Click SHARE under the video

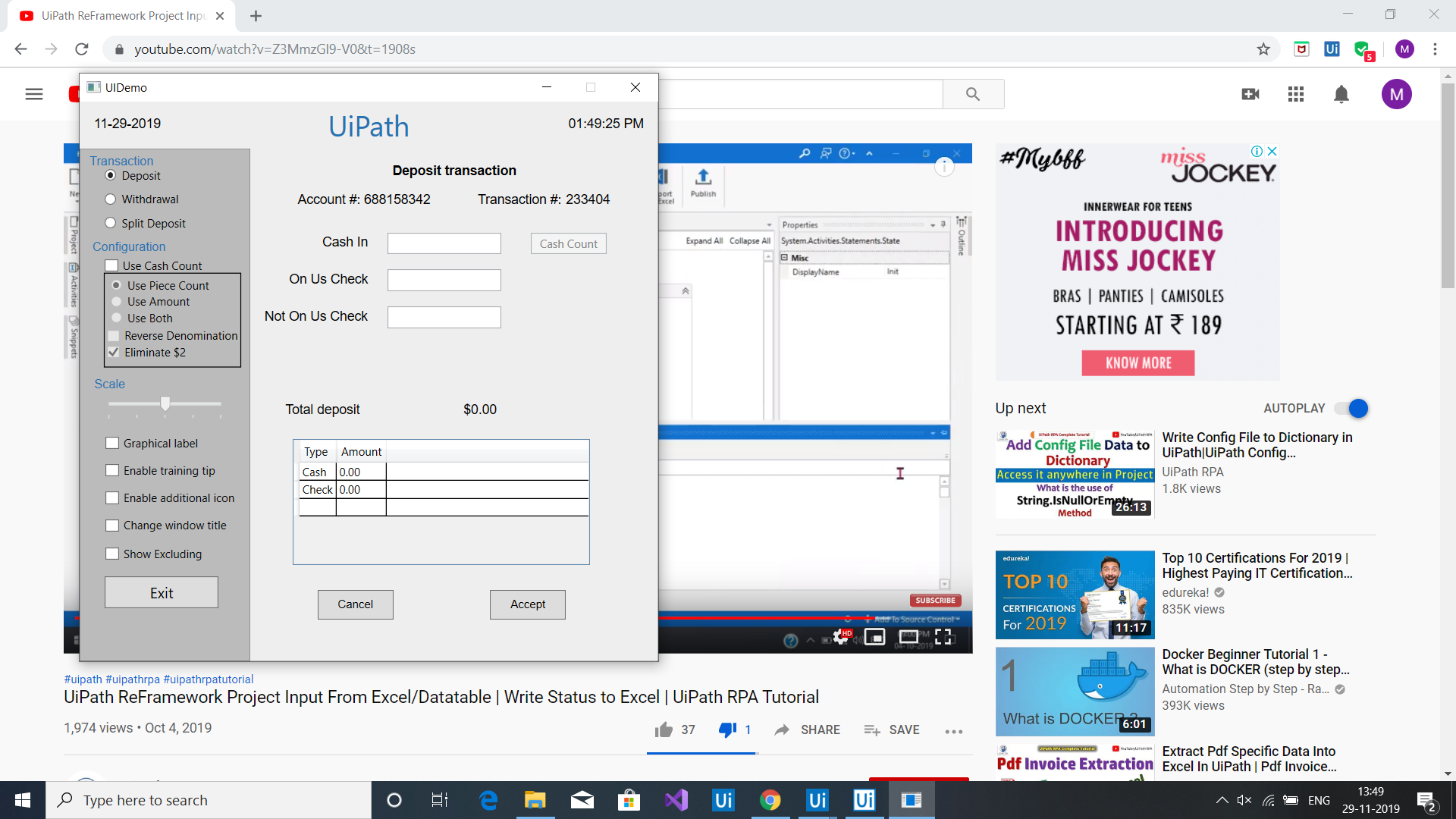(807, 730)
